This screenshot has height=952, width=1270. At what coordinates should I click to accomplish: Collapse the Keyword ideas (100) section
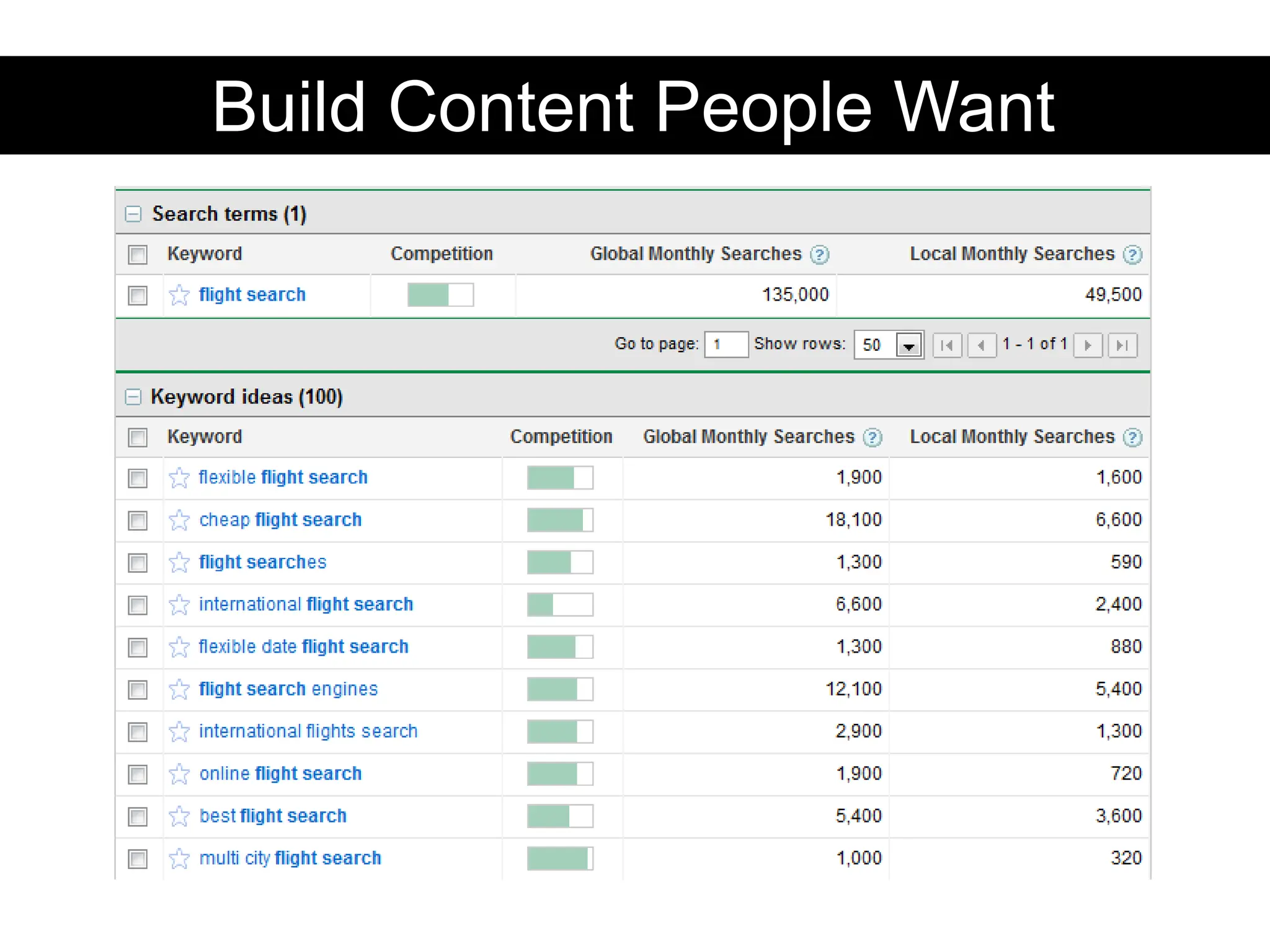[x=133, y=397]
